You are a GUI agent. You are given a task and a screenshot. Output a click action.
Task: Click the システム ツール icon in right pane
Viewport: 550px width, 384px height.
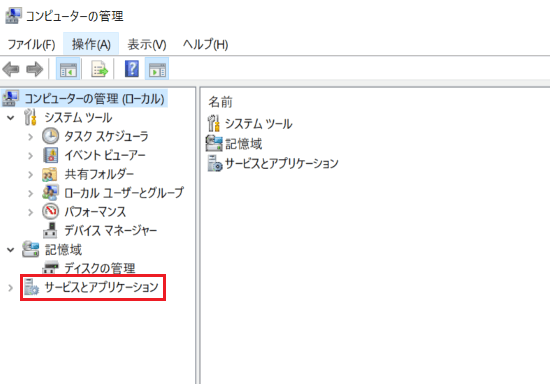pyautogui.click(x=214, y=123)
